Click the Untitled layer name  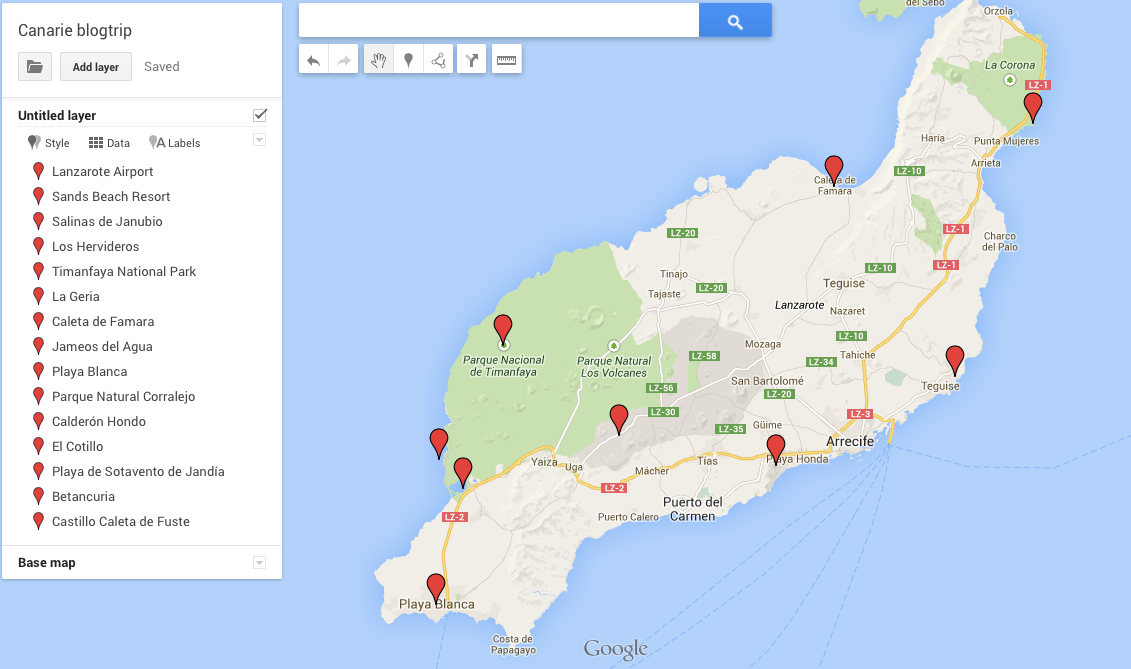(x=57, y=115)
